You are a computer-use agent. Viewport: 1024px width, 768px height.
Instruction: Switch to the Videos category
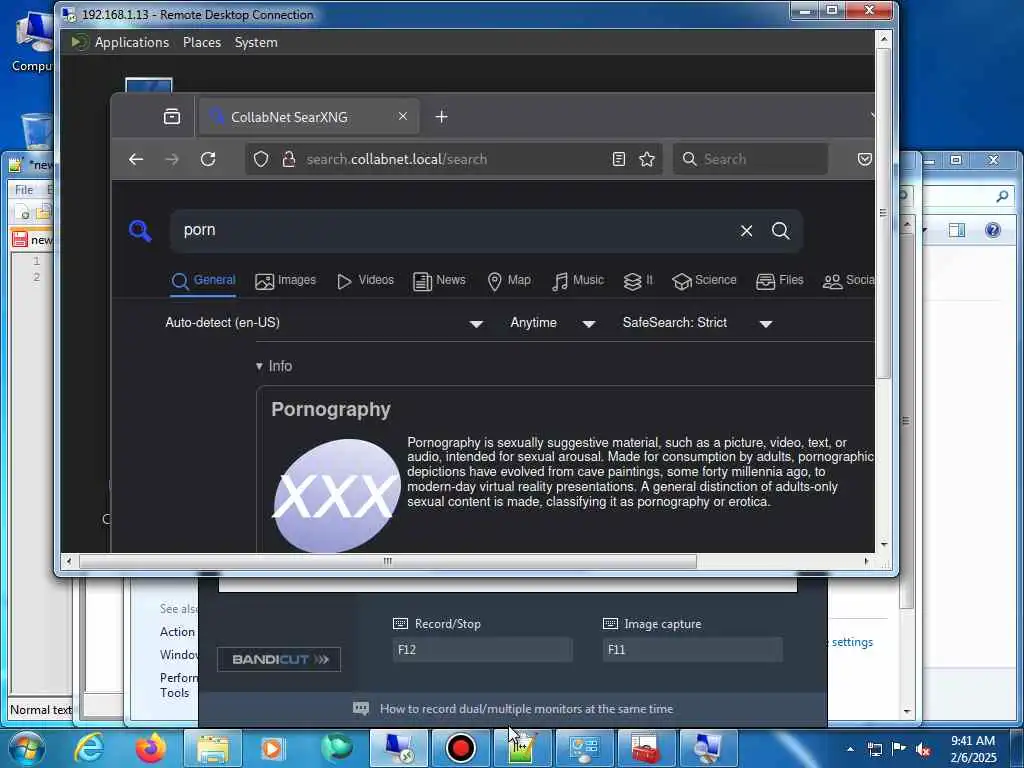(x=365, y=281)
